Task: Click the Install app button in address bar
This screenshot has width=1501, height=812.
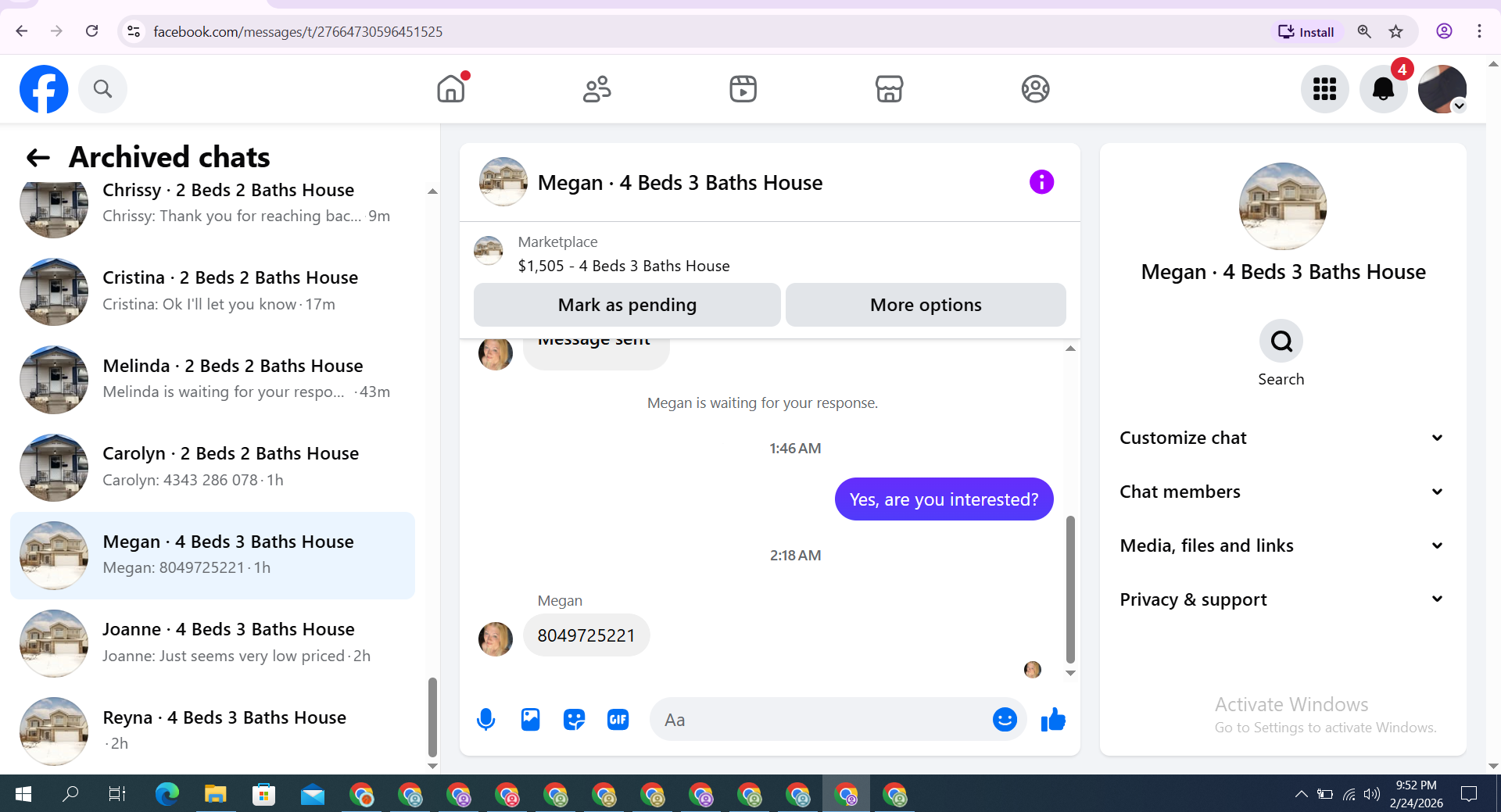Action: [x=1306, y=32]
